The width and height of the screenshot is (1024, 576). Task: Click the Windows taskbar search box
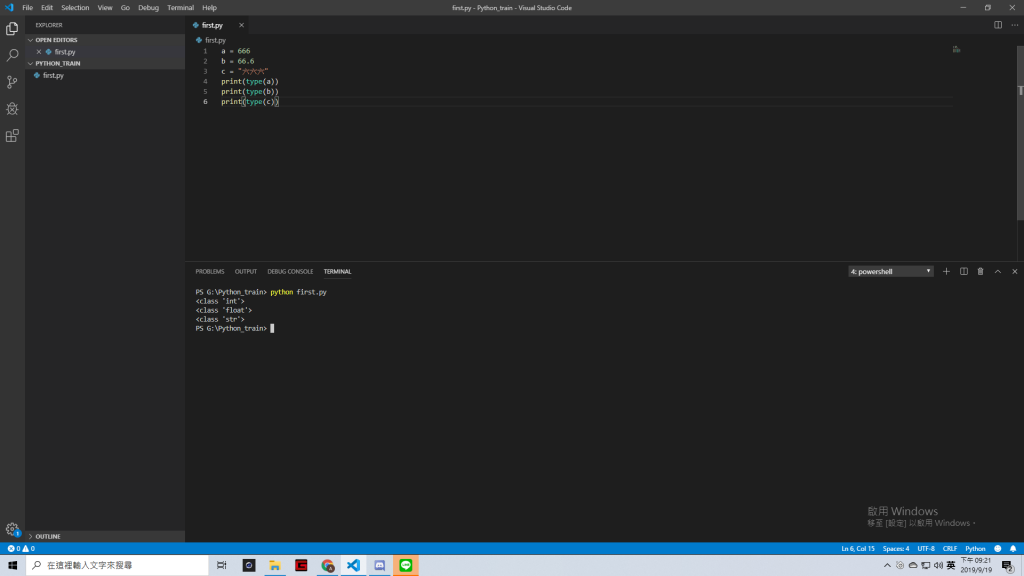pyautogui.click(x=118, y=566)
